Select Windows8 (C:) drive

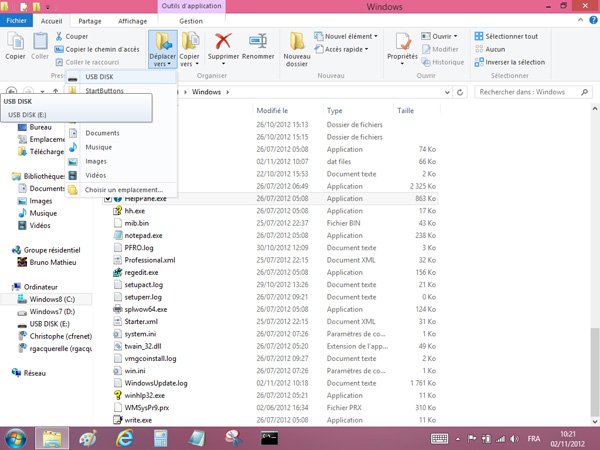coord(52,299)
